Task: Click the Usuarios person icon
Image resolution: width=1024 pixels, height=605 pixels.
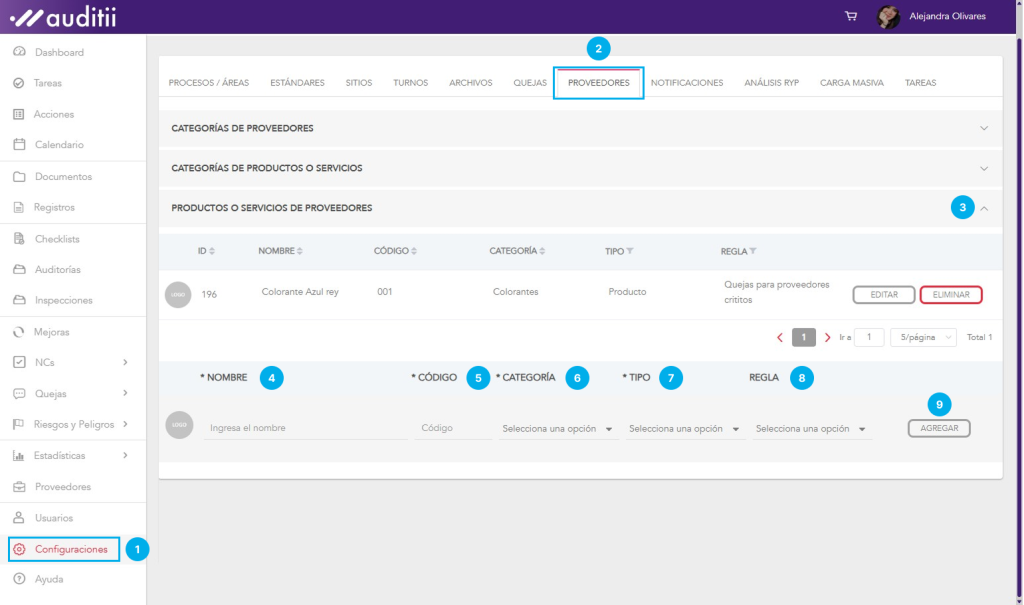Action: tap(19, 518)
